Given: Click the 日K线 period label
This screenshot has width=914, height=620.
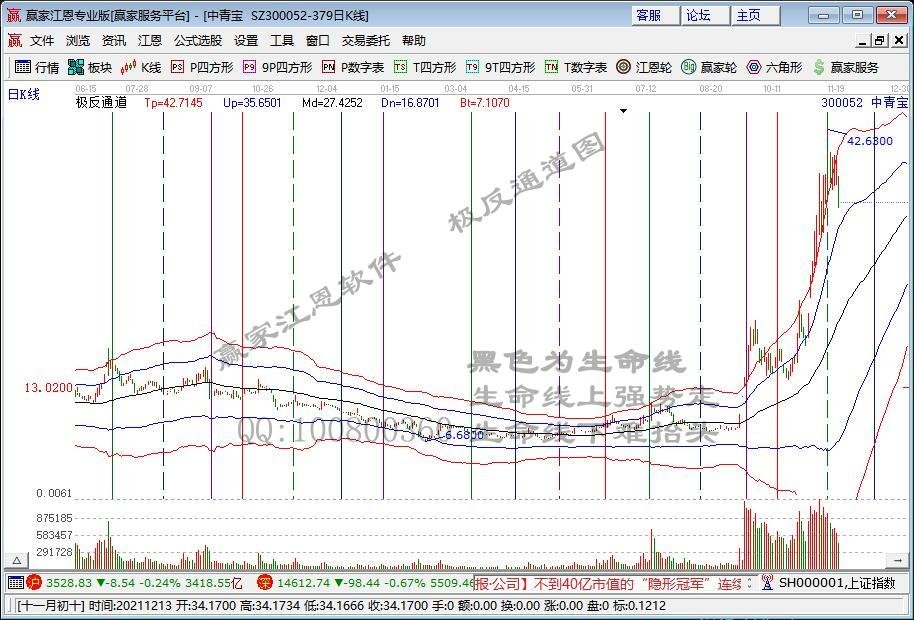Looking at the screenshot, I should [24, 94].
